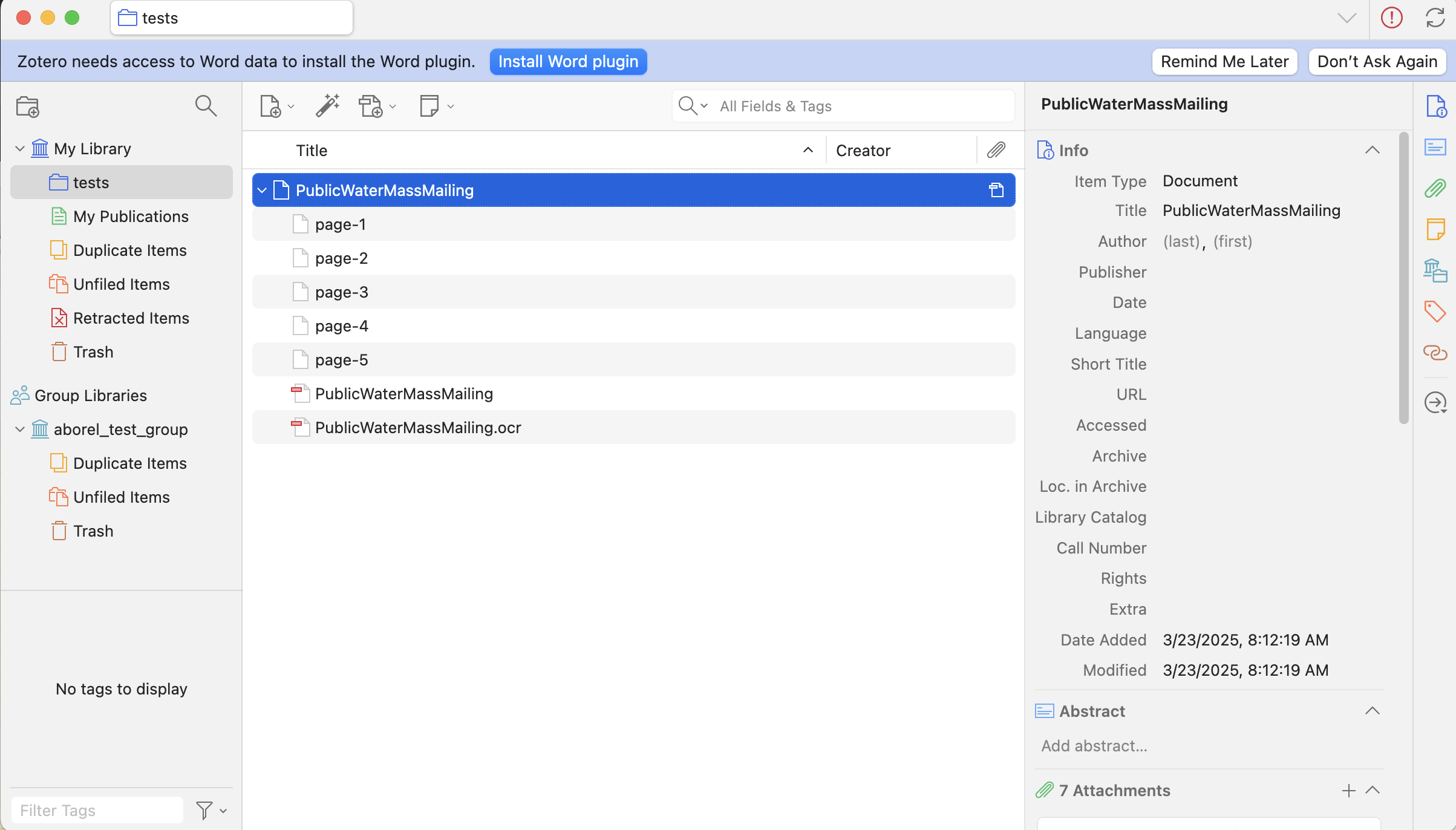Open the search mode dropdown arrow

pyautogui.click(x=704, y=106)
